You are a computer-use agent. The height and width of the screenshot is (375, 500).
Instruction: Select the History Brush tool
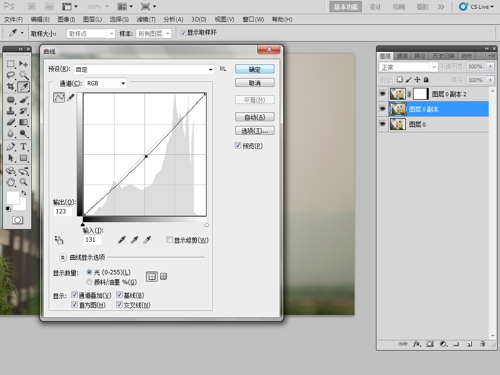(23, 111)
